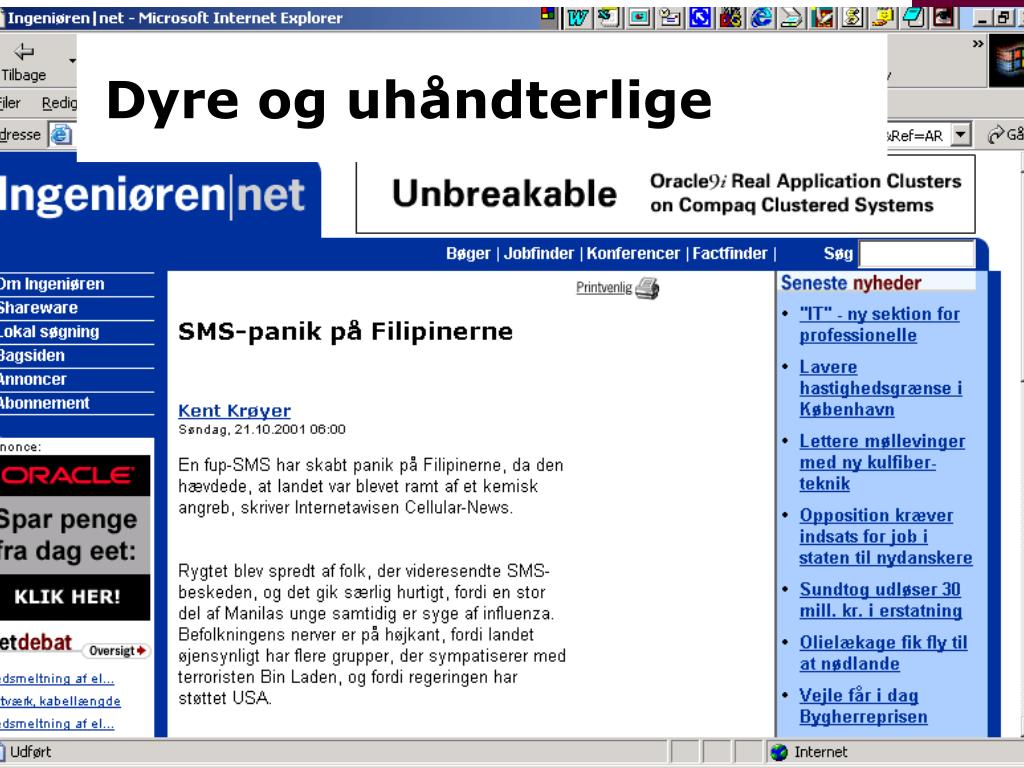Launch Excel from Office shortcut bar
This screenshot has height=768, width=1024.
coord(609,17)
